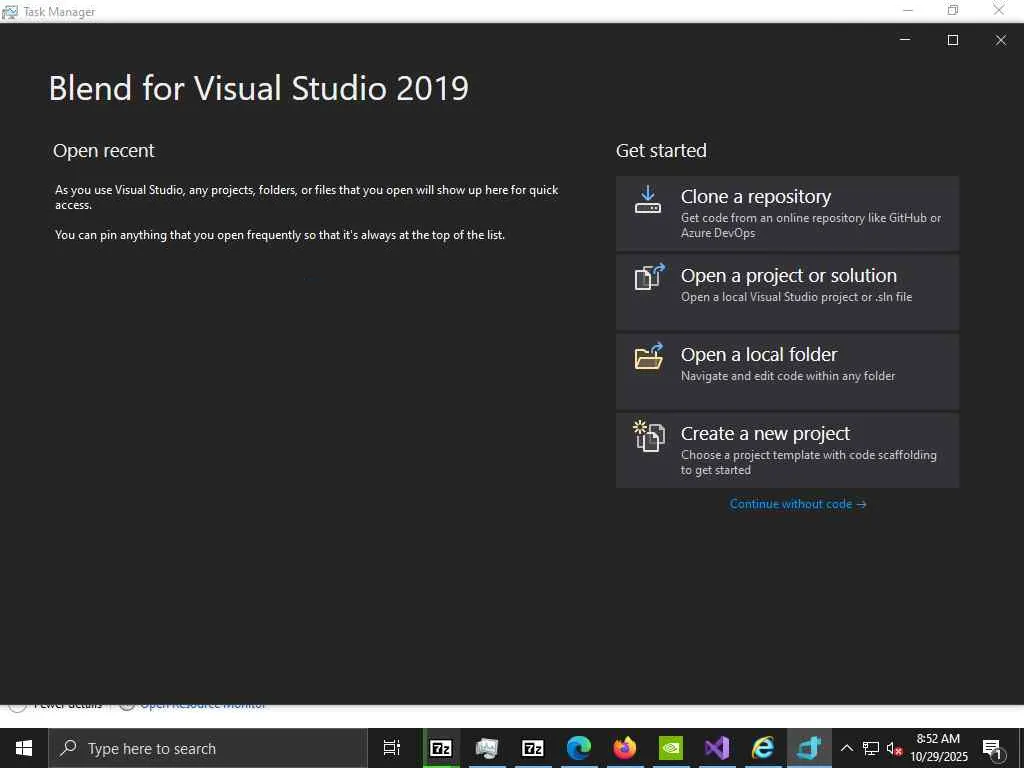1024x768 pixels.
Task: Open Firefox from the taskbar
Action: coord(625,748)
